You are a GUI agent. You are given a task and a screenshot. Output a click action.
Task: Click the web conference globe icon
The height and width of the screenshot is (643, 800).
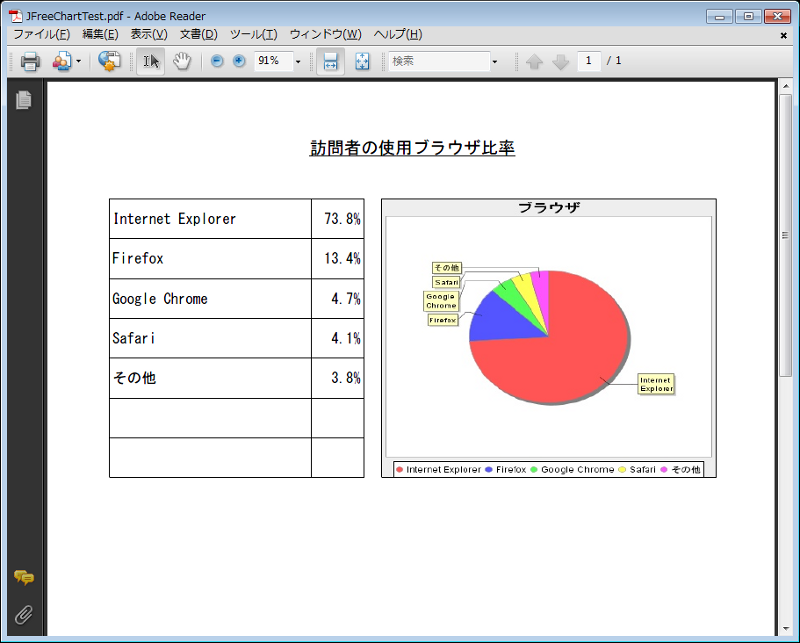pyautogui.click(x=109, y=61)
